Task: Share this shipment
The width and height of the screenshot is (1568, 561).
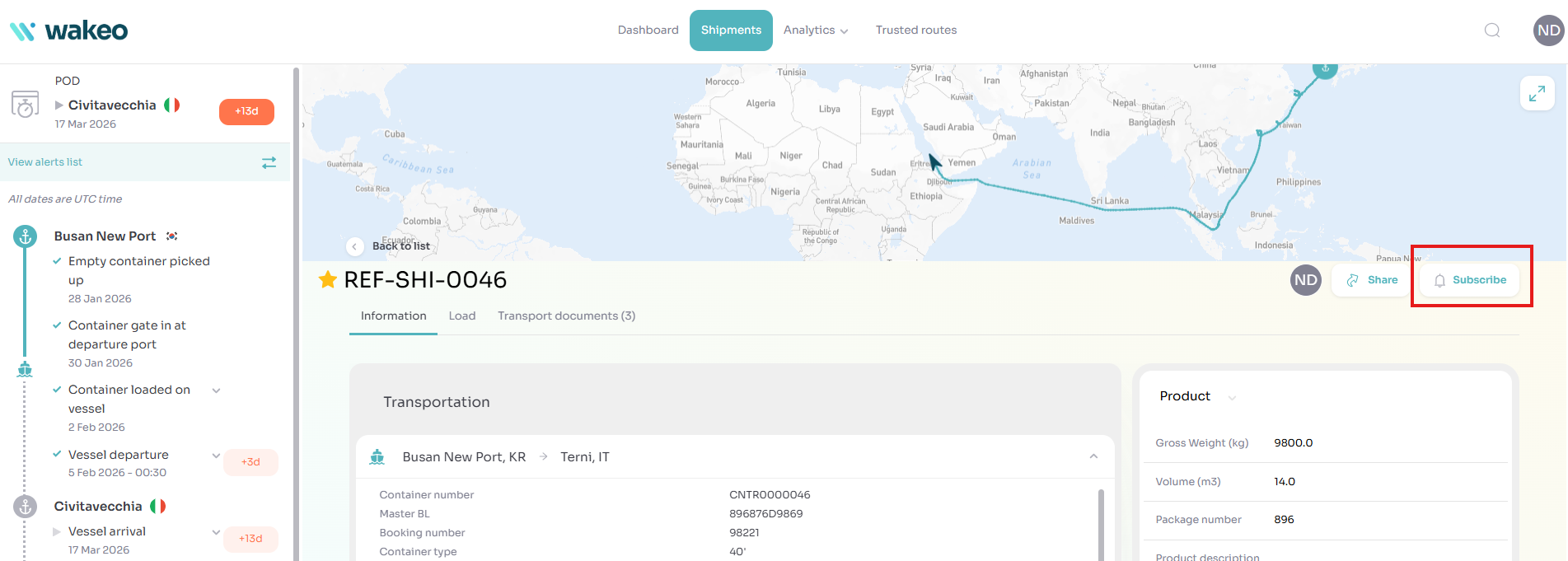Action: pos(1372,280)
